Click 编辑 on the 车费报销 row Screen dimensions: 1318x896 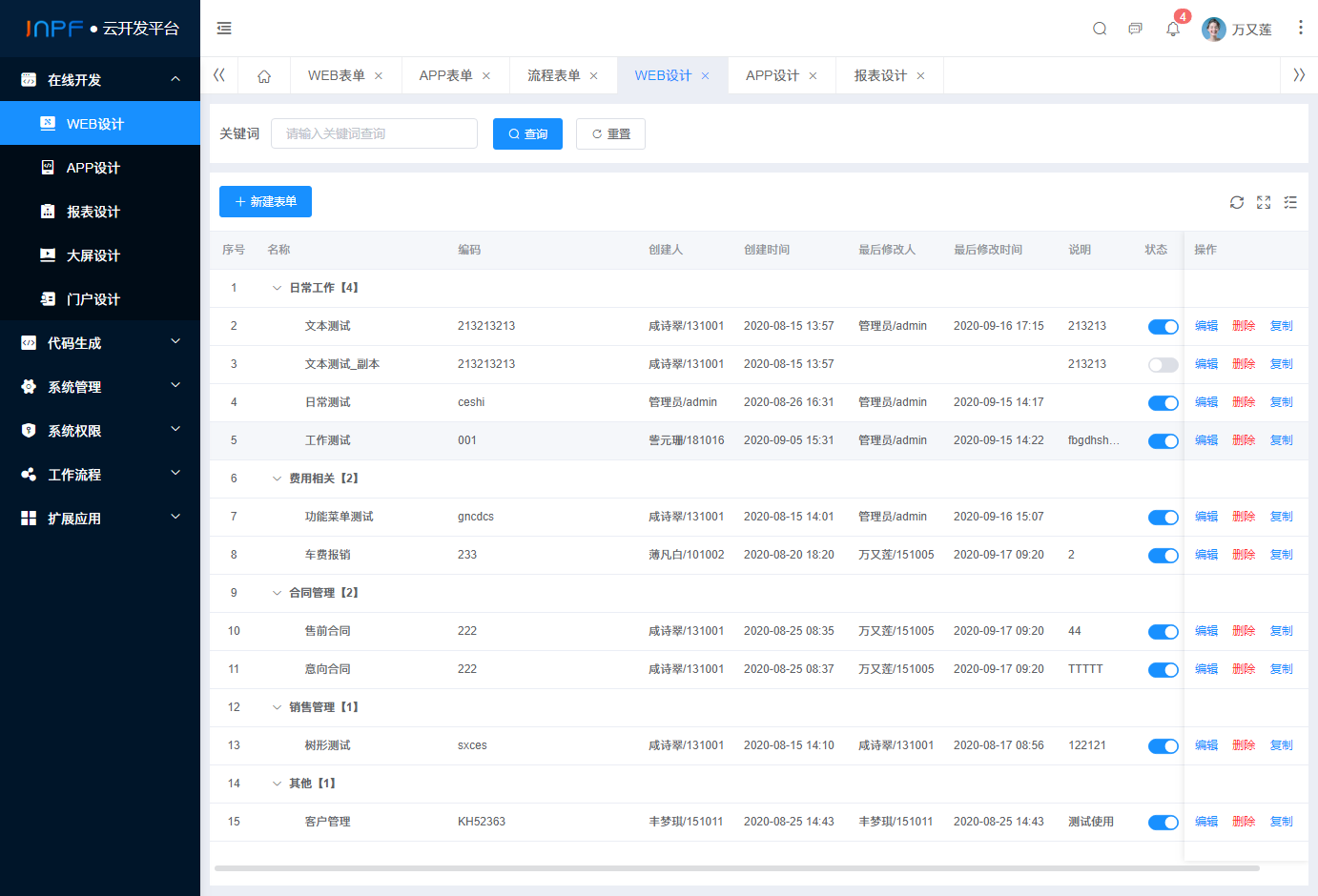point(1205,554)
